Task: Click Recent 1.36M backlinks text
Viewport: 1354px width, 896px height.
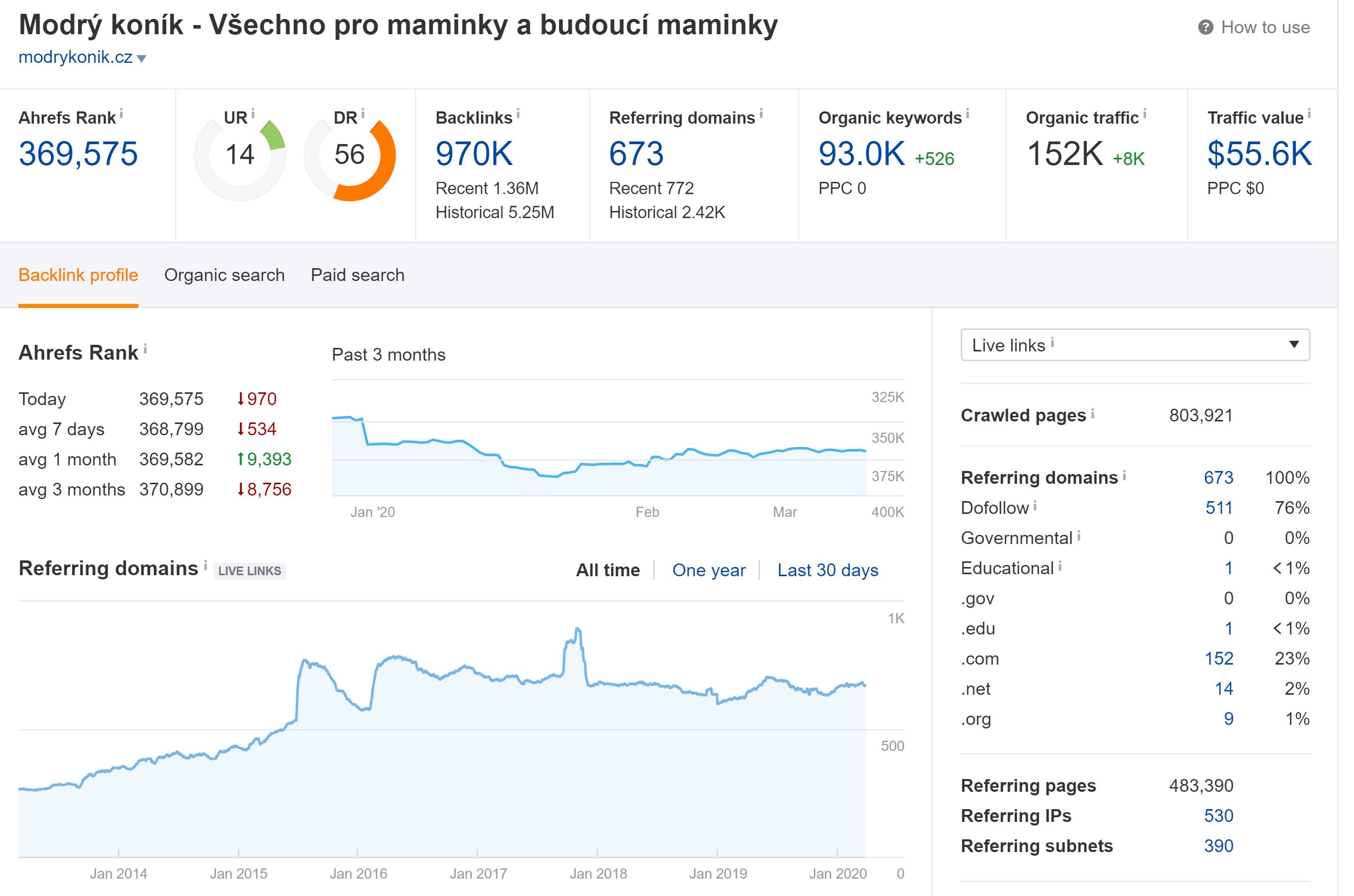Action: click(x=487, y=188)
